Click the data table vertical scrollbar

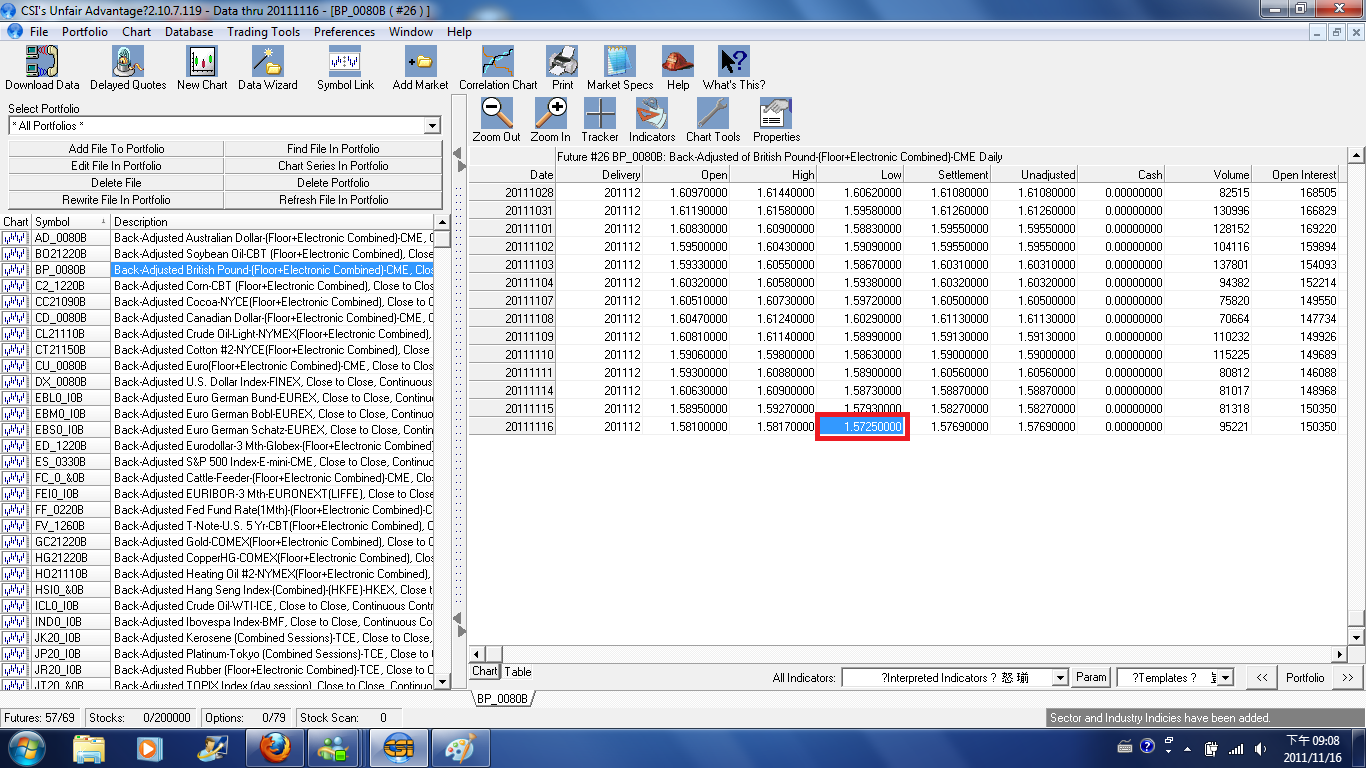(1356, 396)
